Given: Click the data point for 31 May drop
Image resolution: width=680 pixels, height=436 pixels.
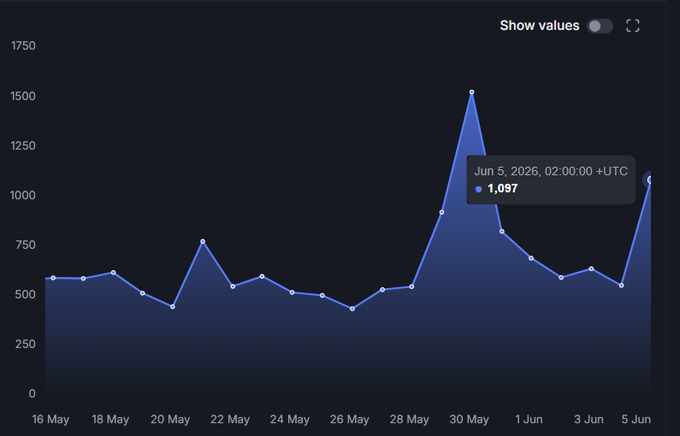Looking at the screenshot, I should coord(502,231).
